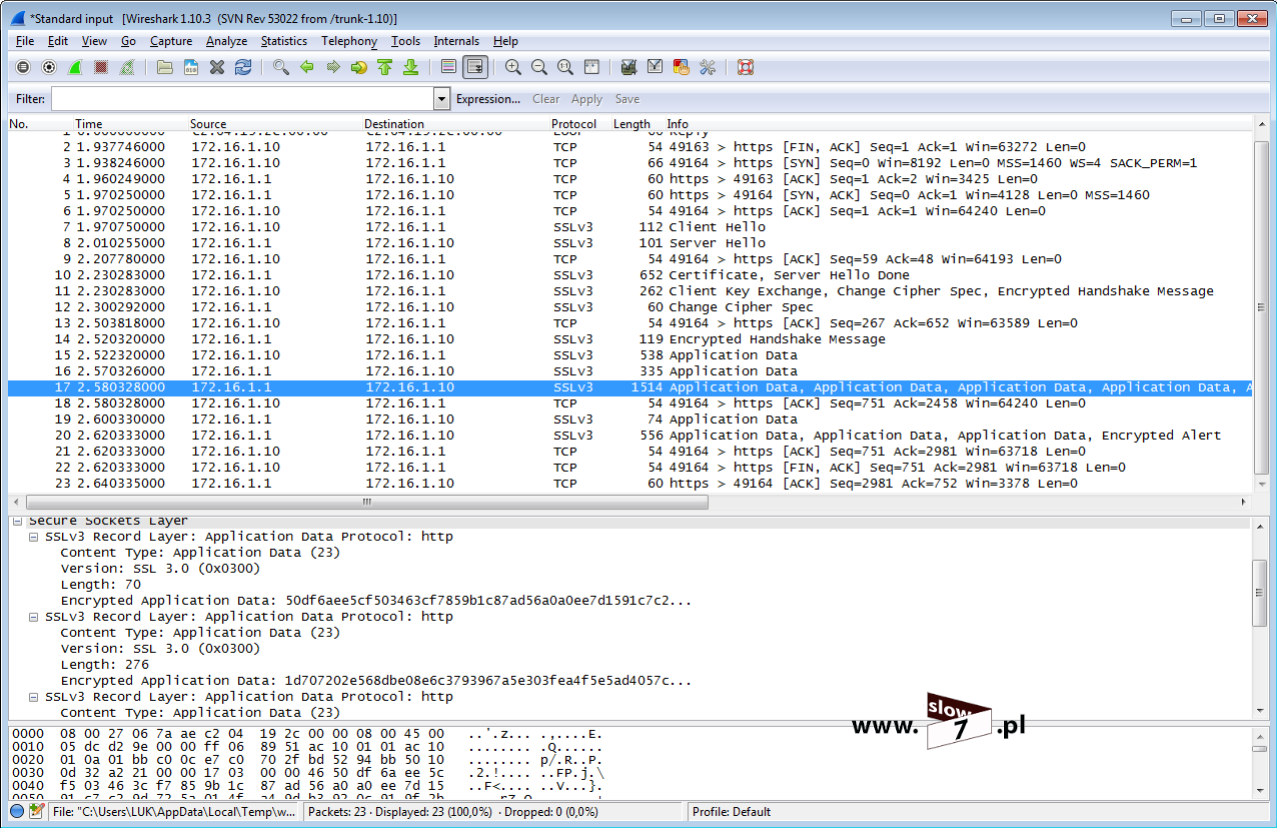Select packet 12 Change Cipher Spec row

click(629, 307)
